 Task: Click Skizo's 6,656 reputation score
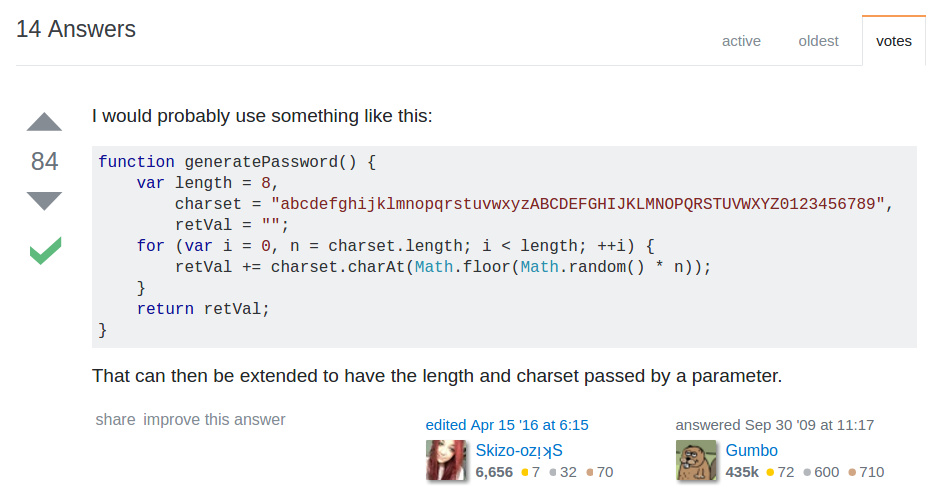(x=494, y=472)
